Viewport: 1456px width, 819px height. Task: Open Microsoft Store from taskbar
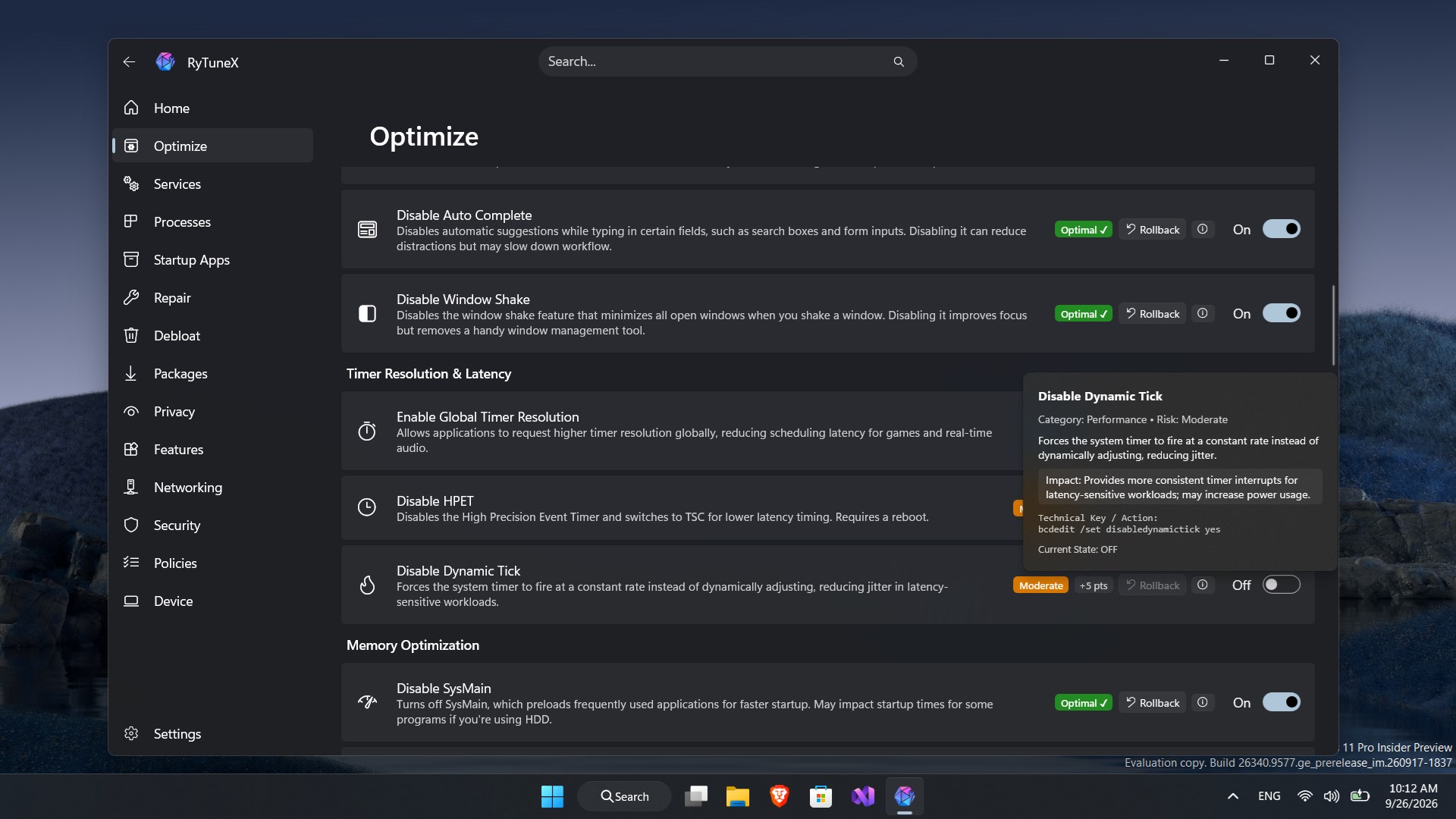(821, 796)
